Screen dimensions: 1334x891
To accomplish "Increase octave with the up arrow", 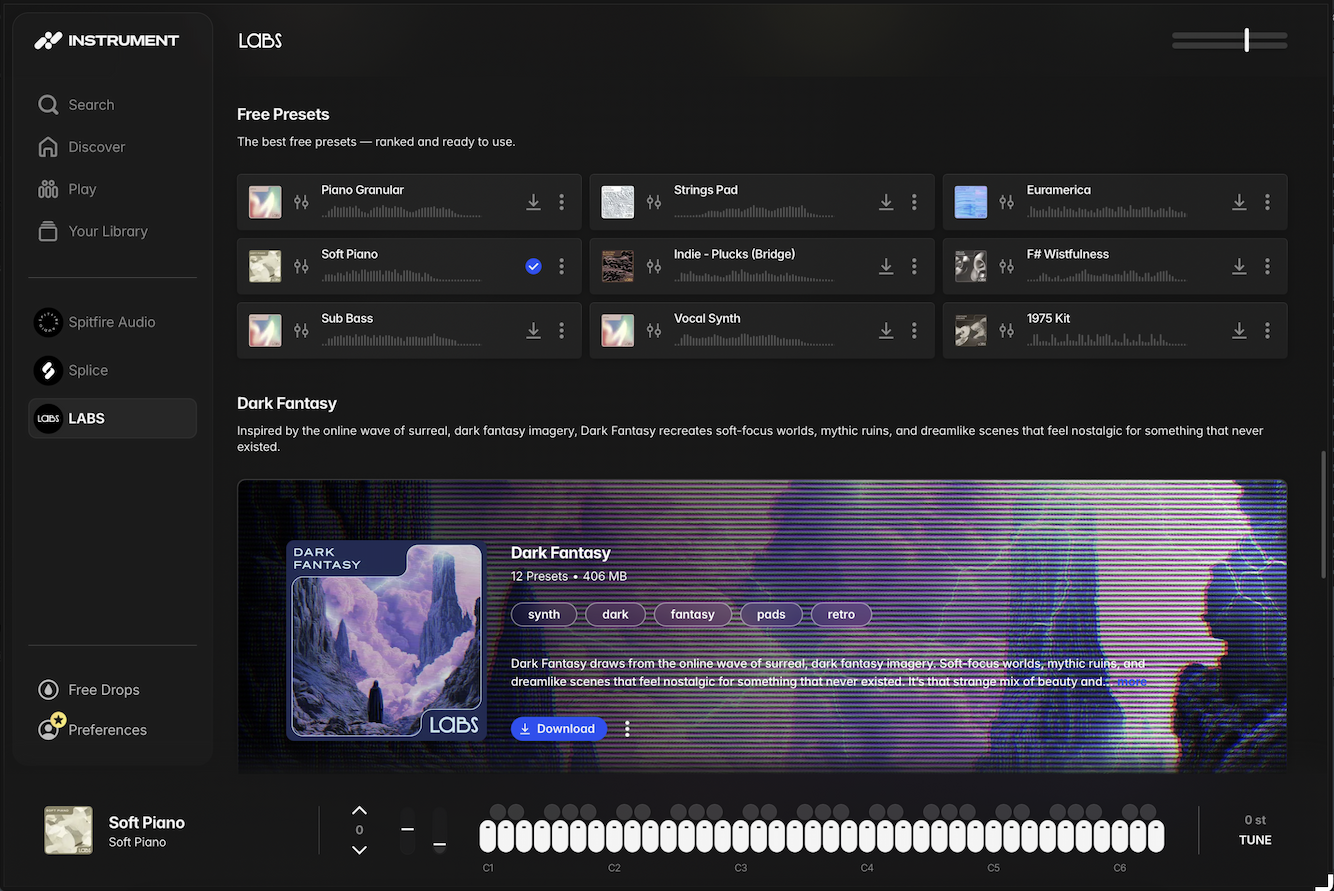I will pyautogui.click(x=360, y=810).
